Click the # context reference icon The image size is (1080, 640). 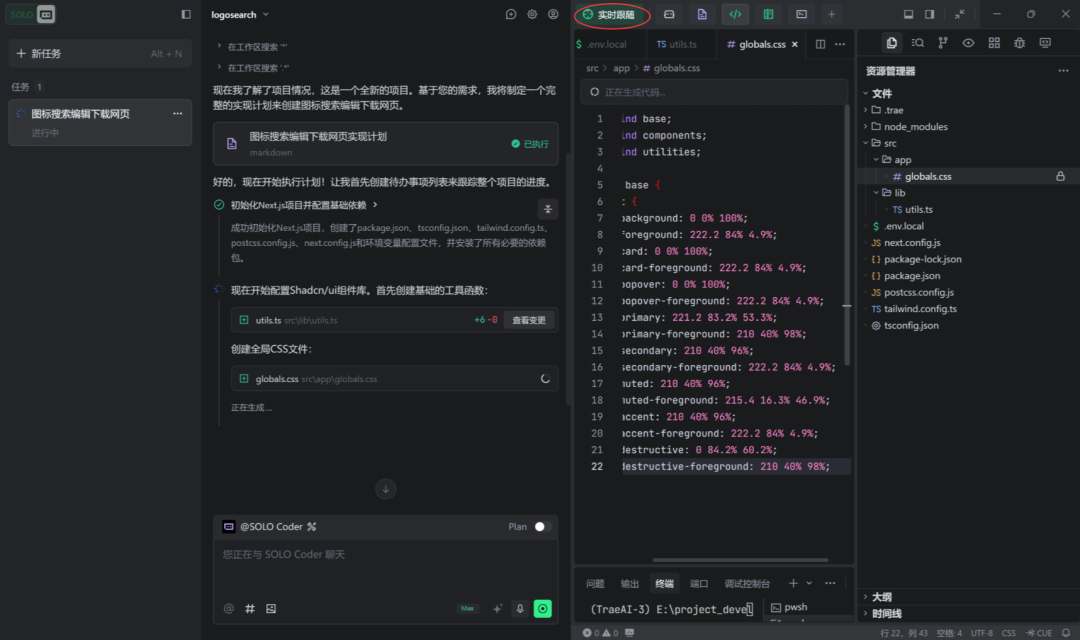click(x=250, y=608)
